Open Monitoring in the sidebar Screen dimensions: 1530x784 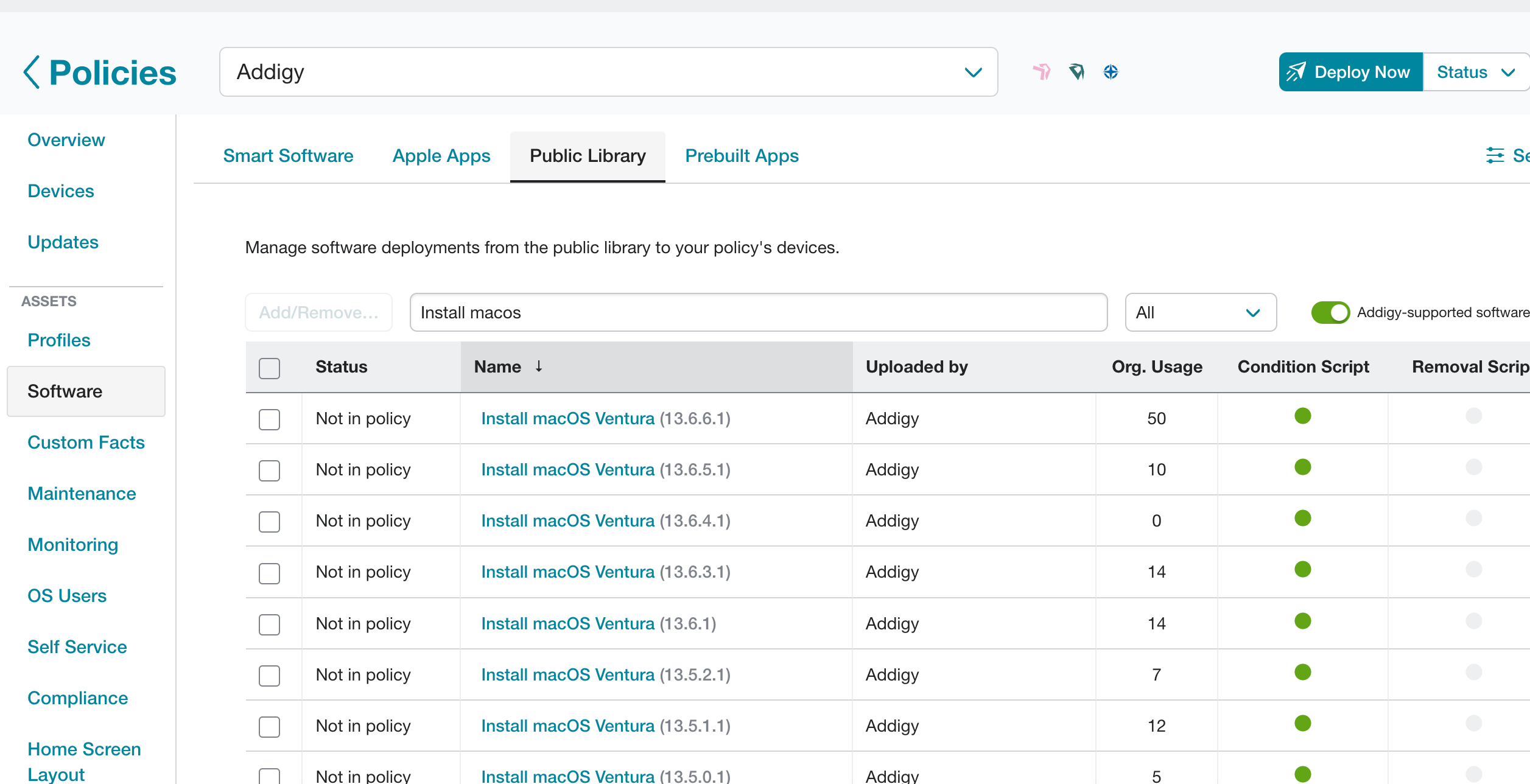(73, 545)
